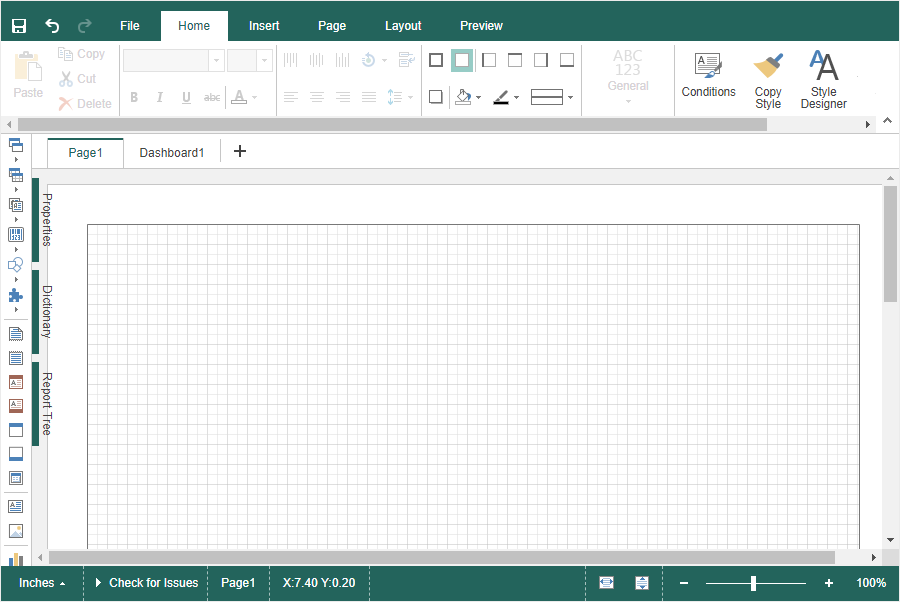
Task: Open the Dashboard1 tab
Action: [172, 153]
